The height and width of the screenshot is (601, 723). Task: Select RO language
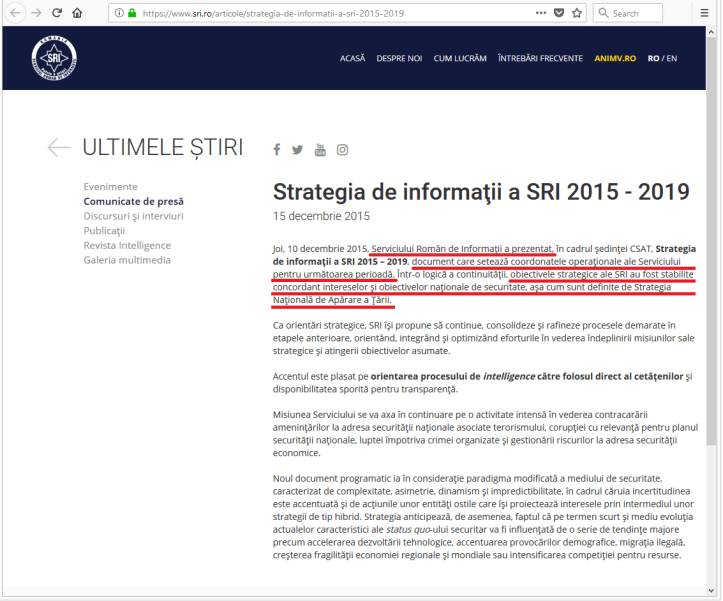[x=653, y=59]
